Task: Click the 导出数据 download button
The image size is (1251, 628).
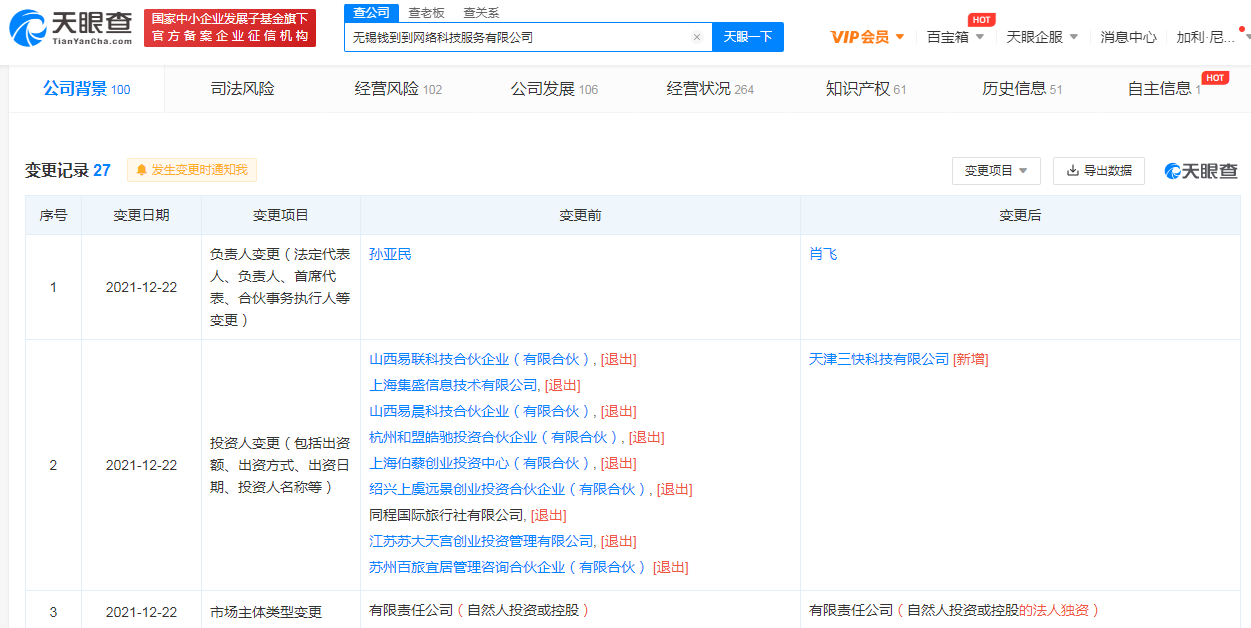Action: pos(1098,171)
